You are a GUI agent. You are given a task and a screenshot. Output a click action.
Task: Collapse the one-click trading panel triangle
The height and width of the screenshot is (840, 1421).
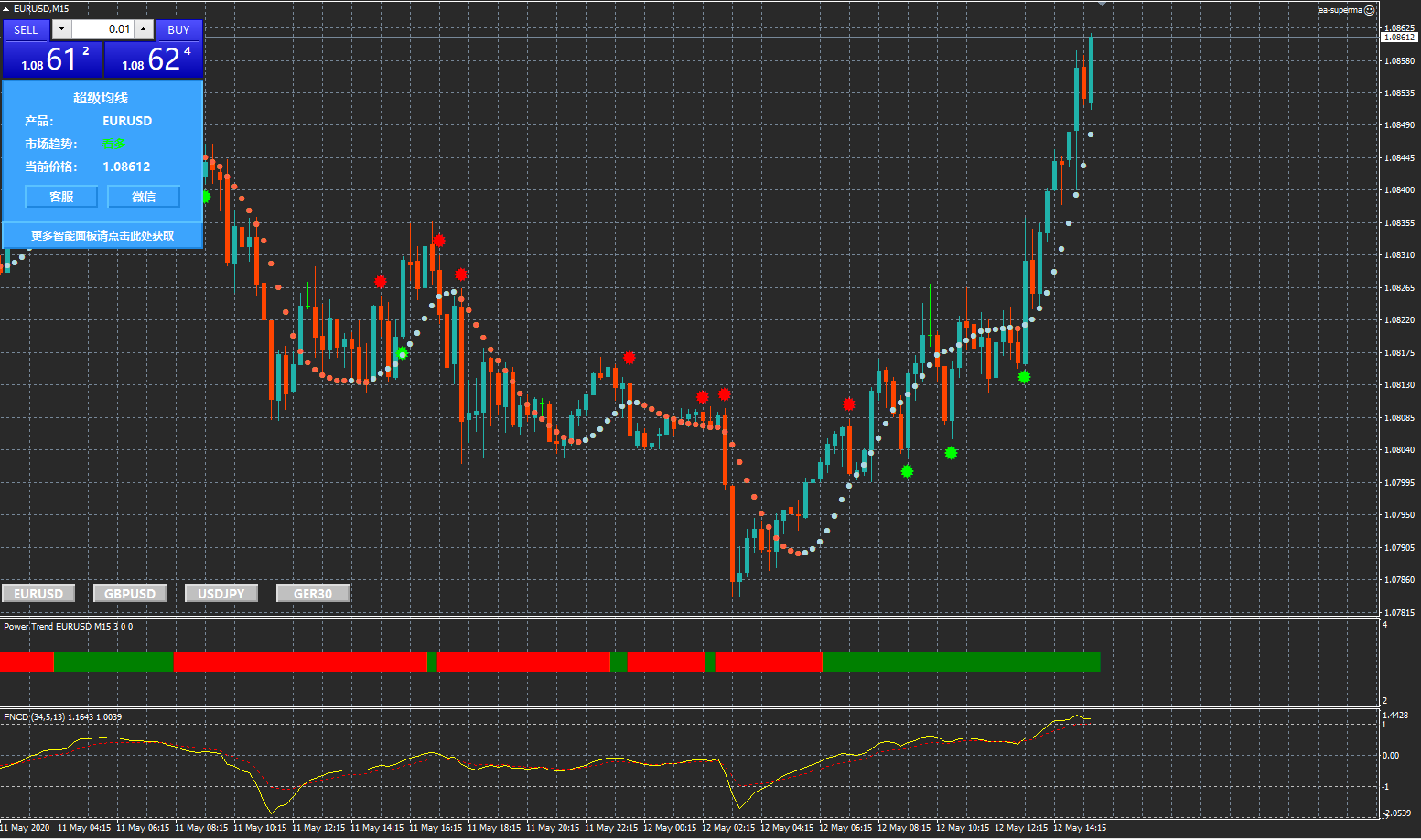(x=6, y=9)
